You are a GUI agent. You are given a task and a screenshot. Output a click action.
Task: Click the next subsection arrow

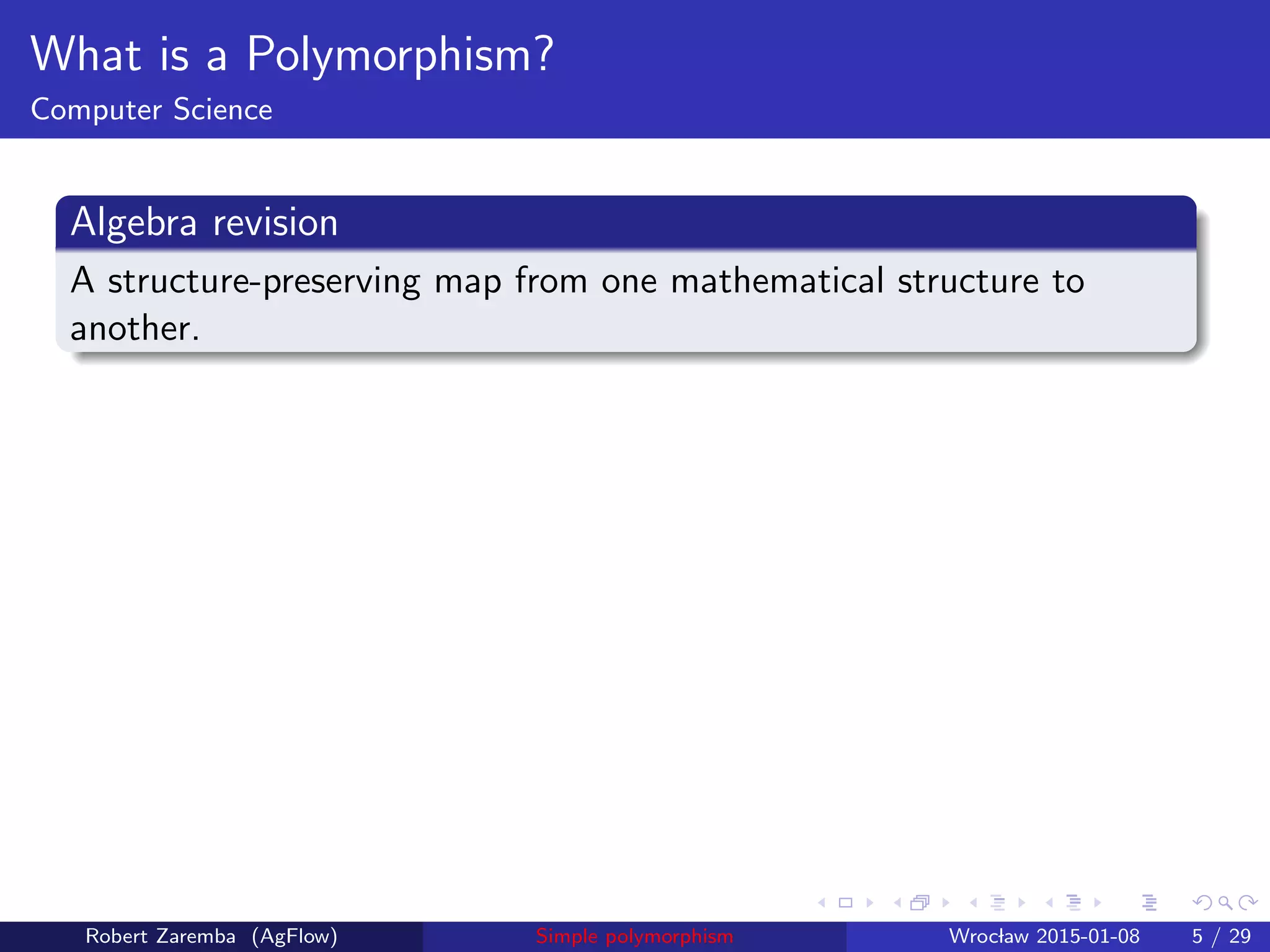(1021, 903)
